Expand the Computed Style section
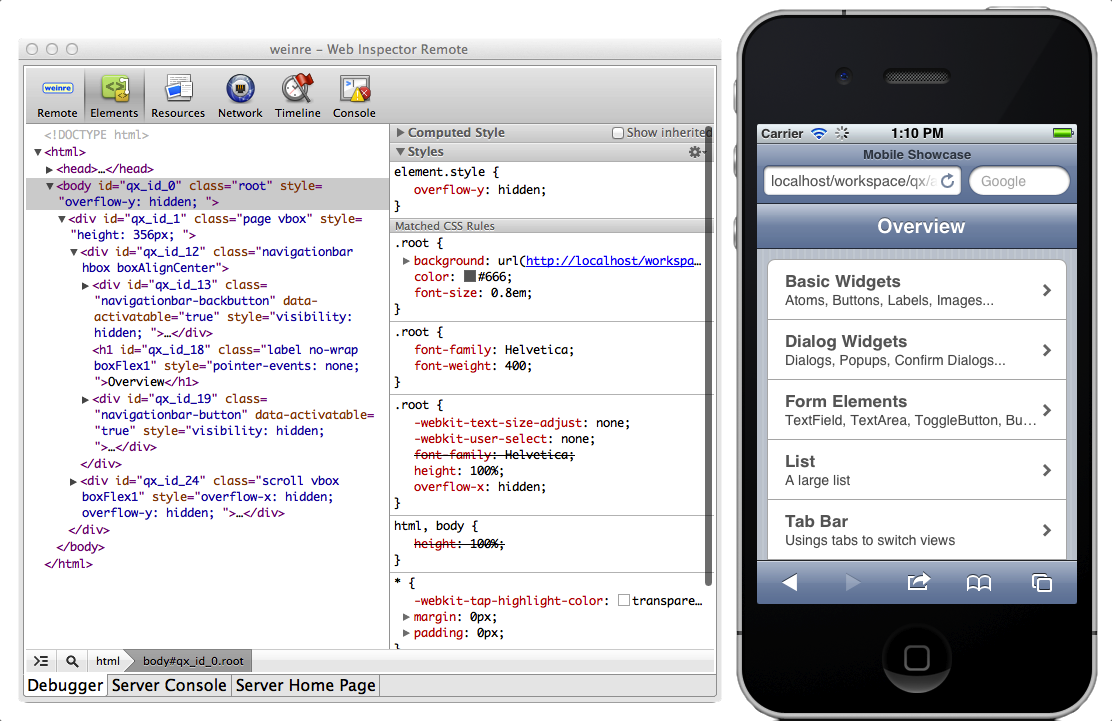The height and width of the screenshot is (721, 1112). 401,133
